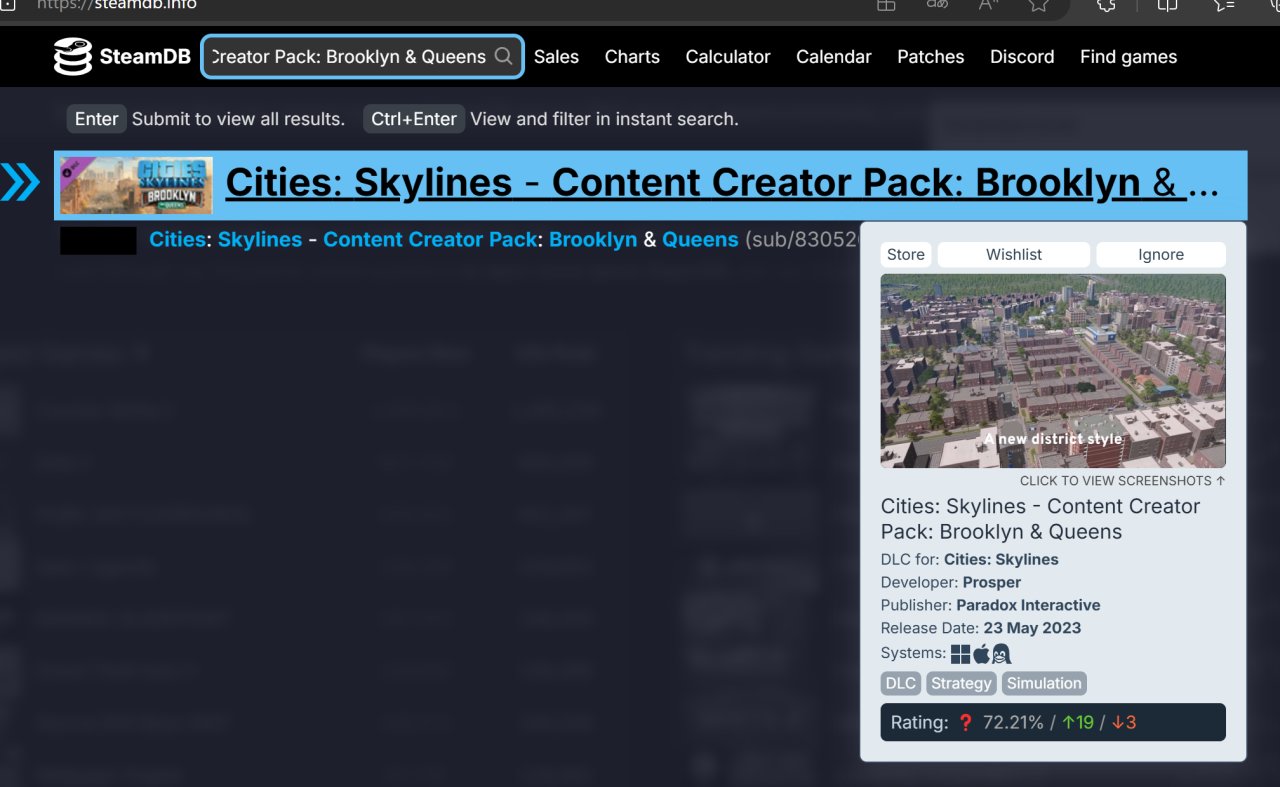Click the Ignore button in popup

click(x=1161, y=255)
